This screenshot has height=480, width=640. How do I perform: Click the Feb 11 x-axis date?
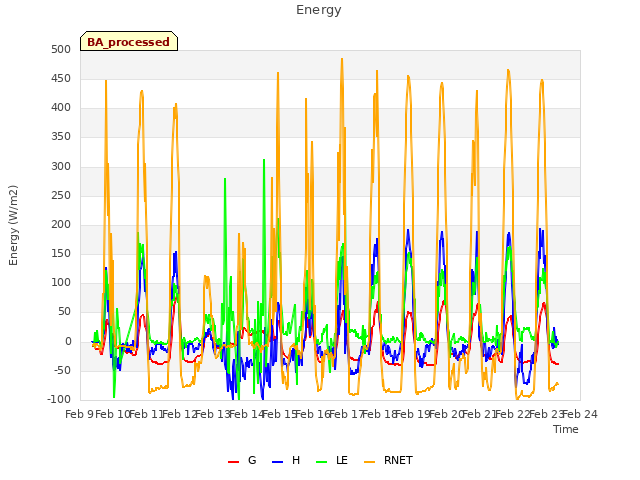(x=145, y=415)
